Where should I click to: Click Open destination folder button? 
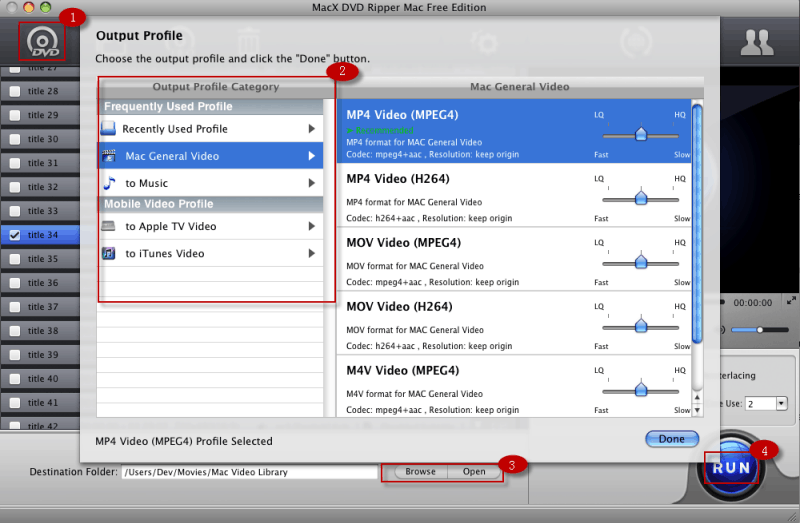474,472
